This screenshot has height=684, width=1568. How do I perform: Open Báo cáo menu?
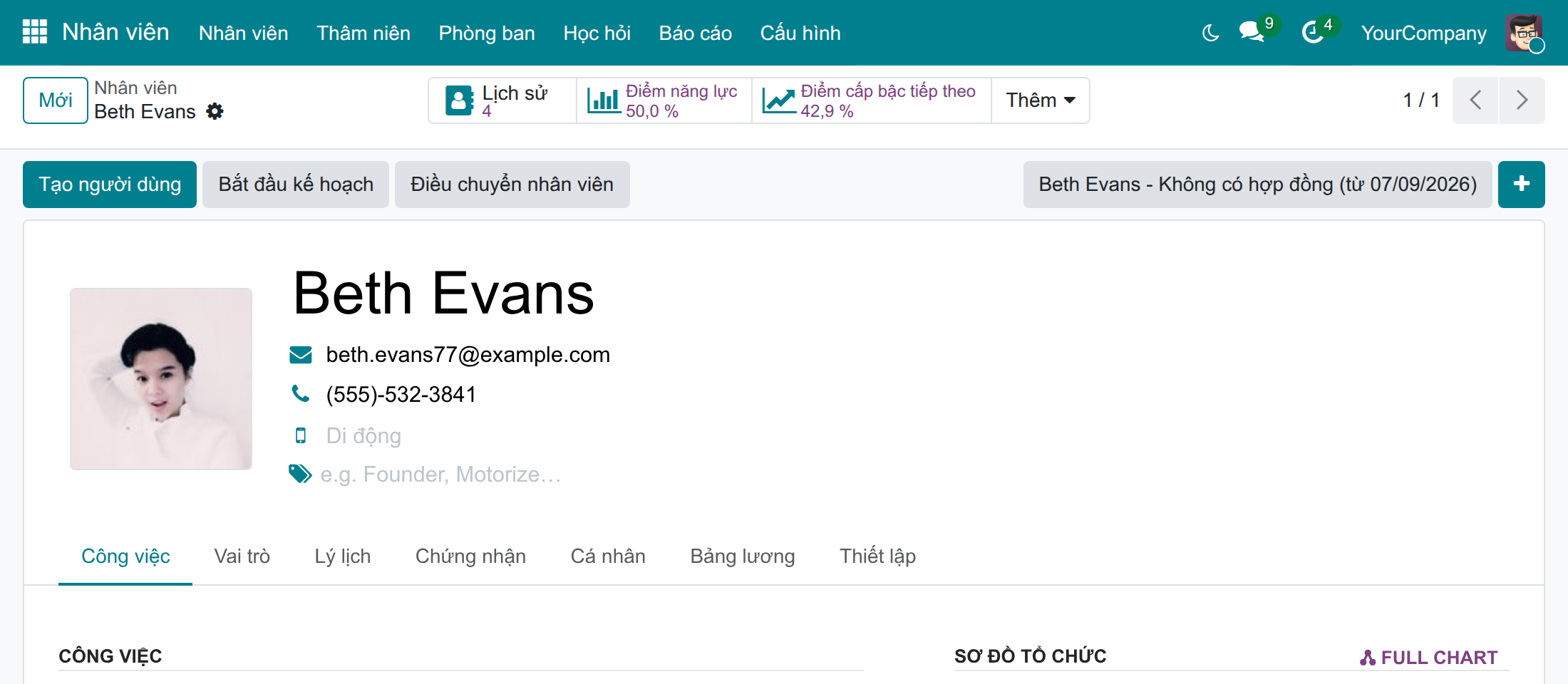pyautogui.click(x=696, y=33)
